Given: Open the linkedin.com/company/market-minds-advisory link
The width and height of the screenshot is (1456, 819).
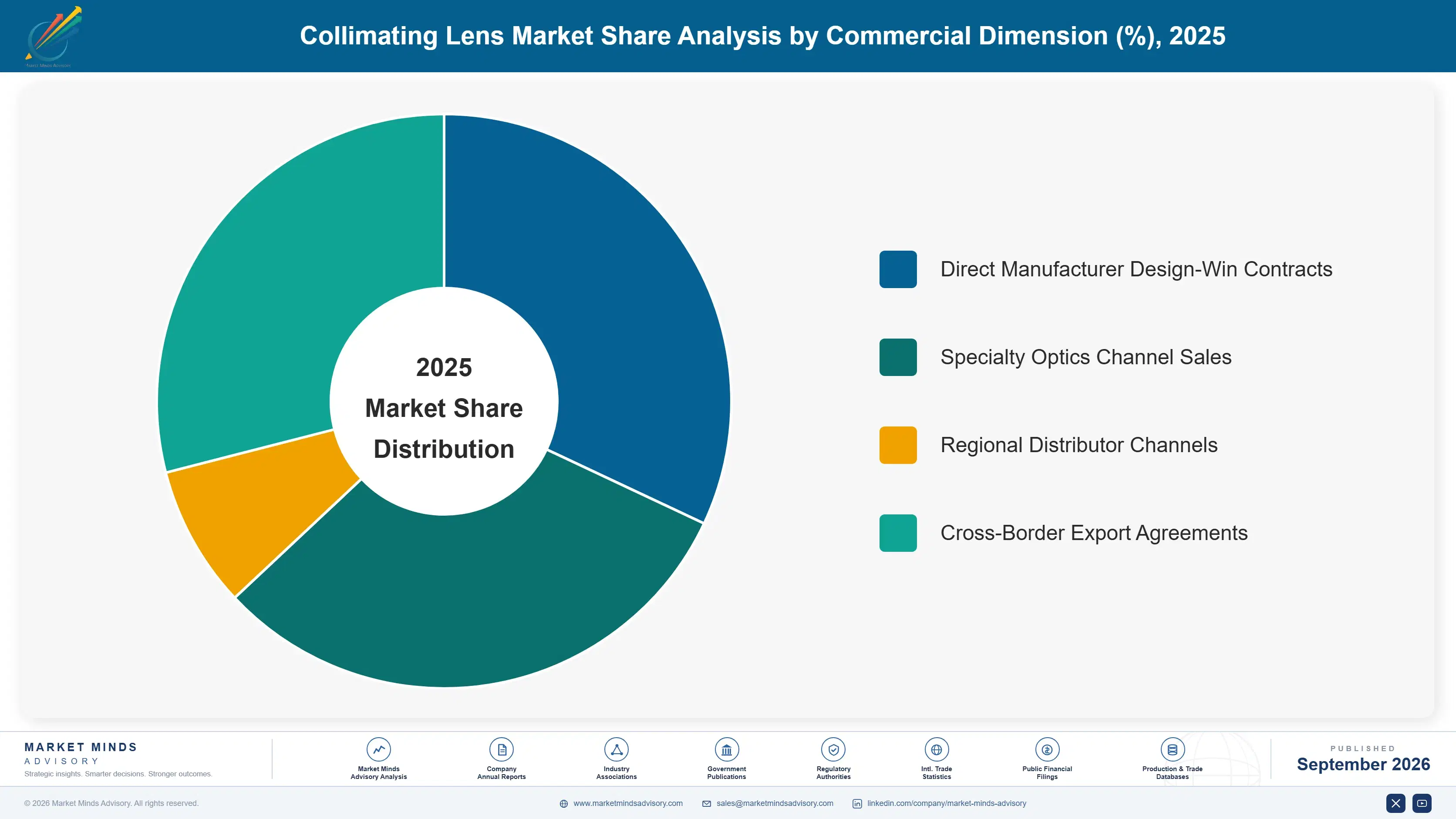Looking at the screenshot, I should (947, 803).
